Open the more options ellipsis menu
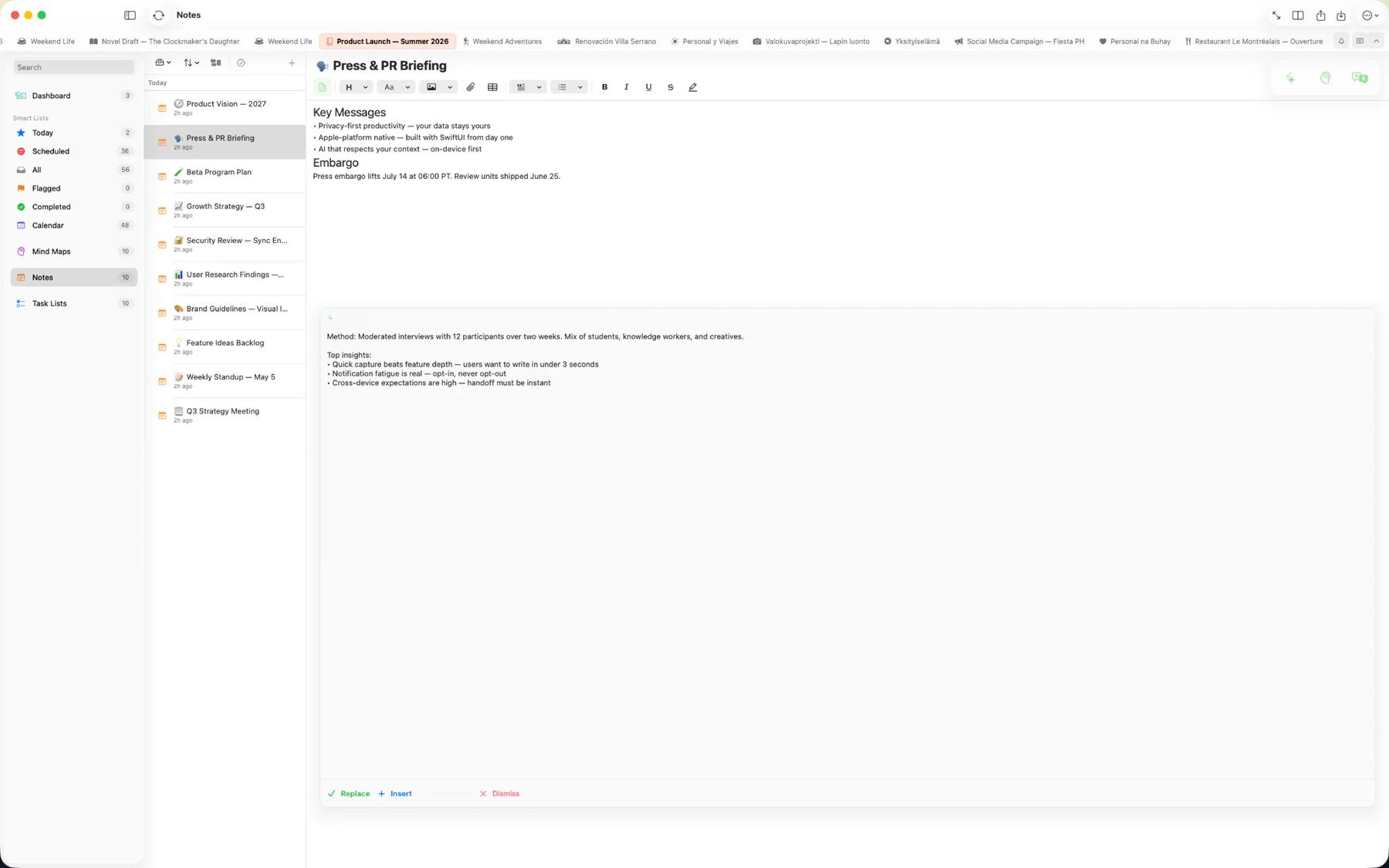Image resolution: width=1389 pixels, height=868 pixels. (1370, 15)
